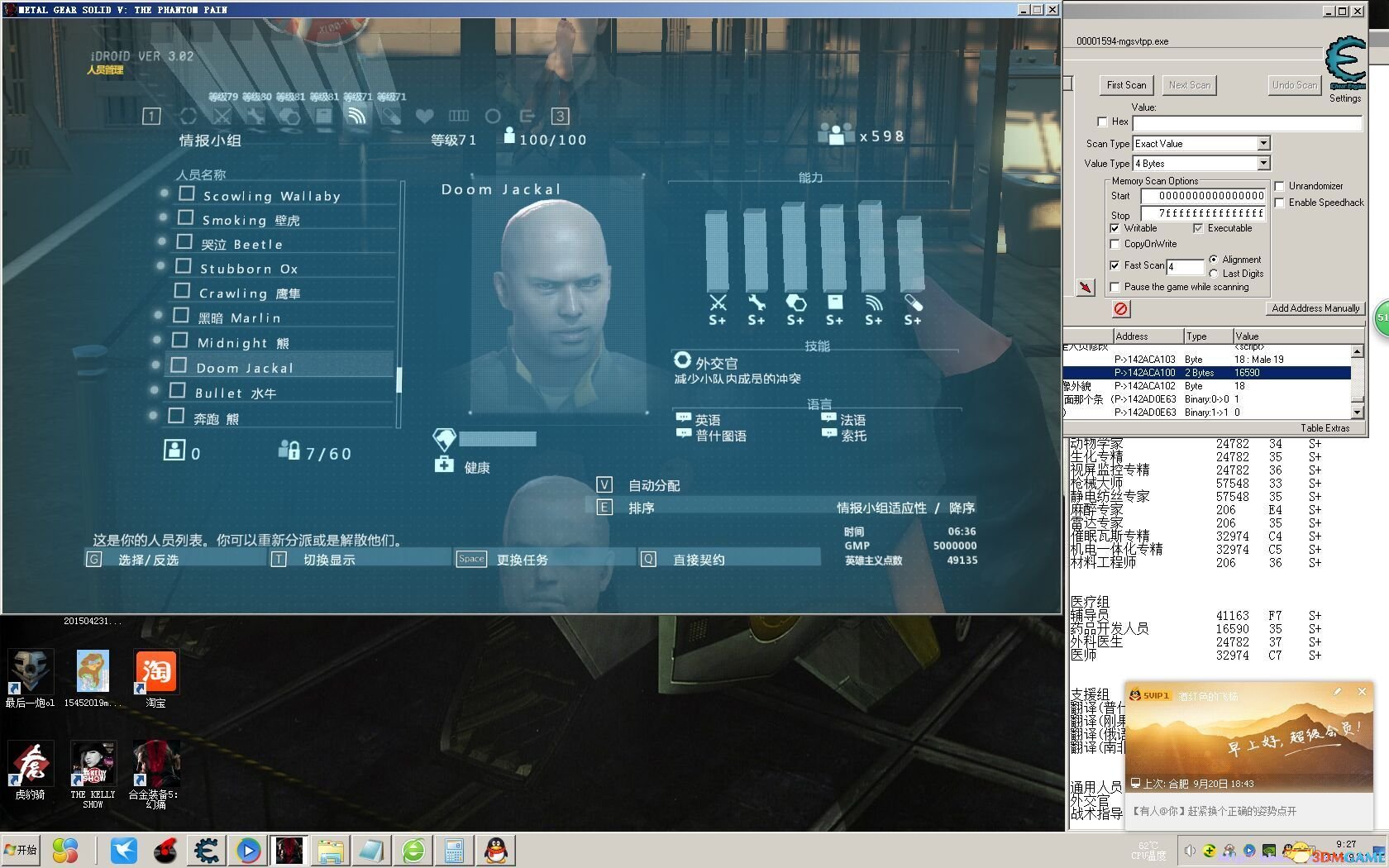
Task: Open the R&D wrench staff tab
Action: coord(255,117)
